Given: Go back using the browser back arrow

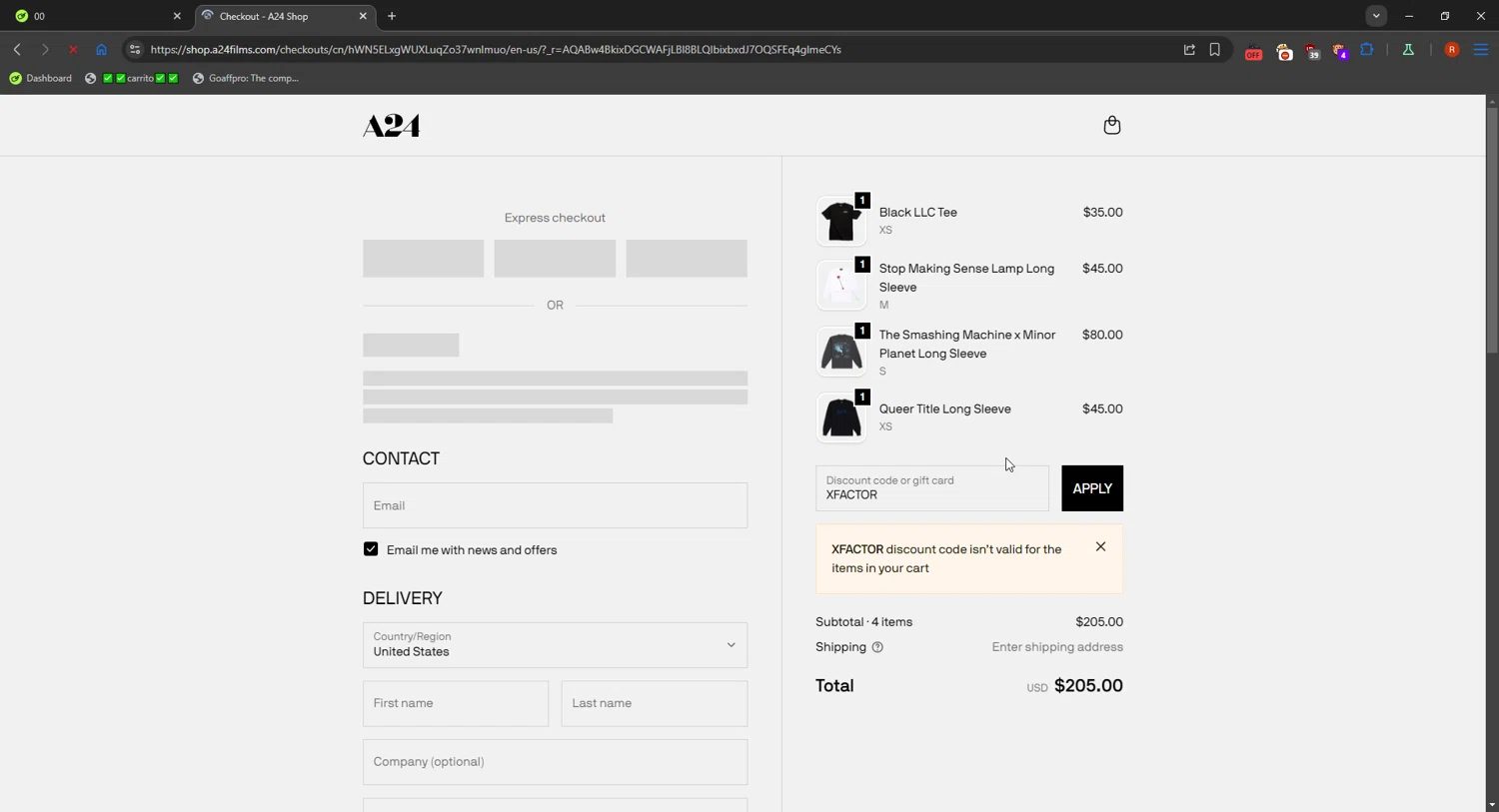Looking at the screenshot, I should [x=17, y=49].
